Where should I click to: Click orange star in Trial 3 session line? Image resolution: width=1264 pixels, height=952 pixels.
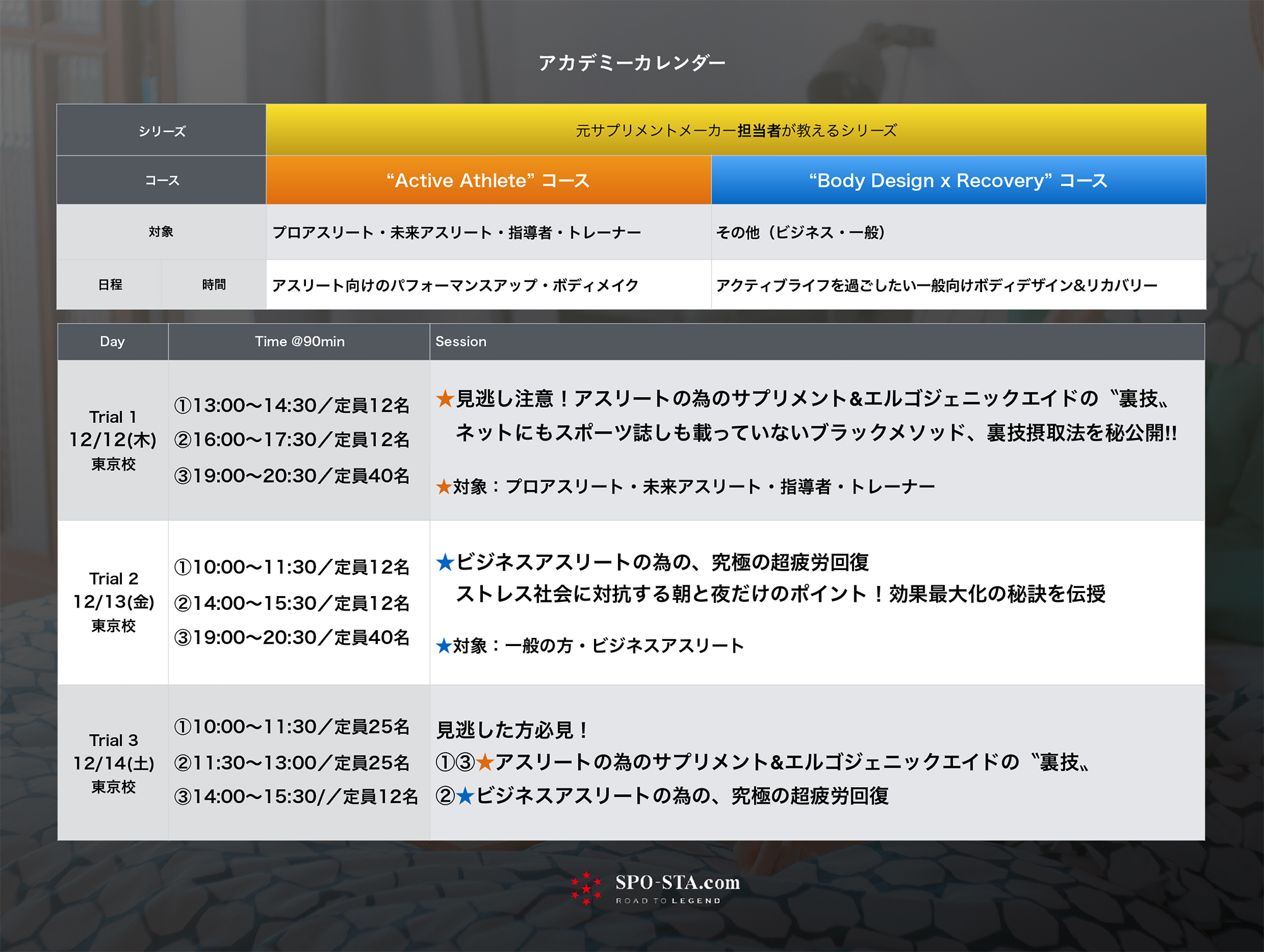485,762
